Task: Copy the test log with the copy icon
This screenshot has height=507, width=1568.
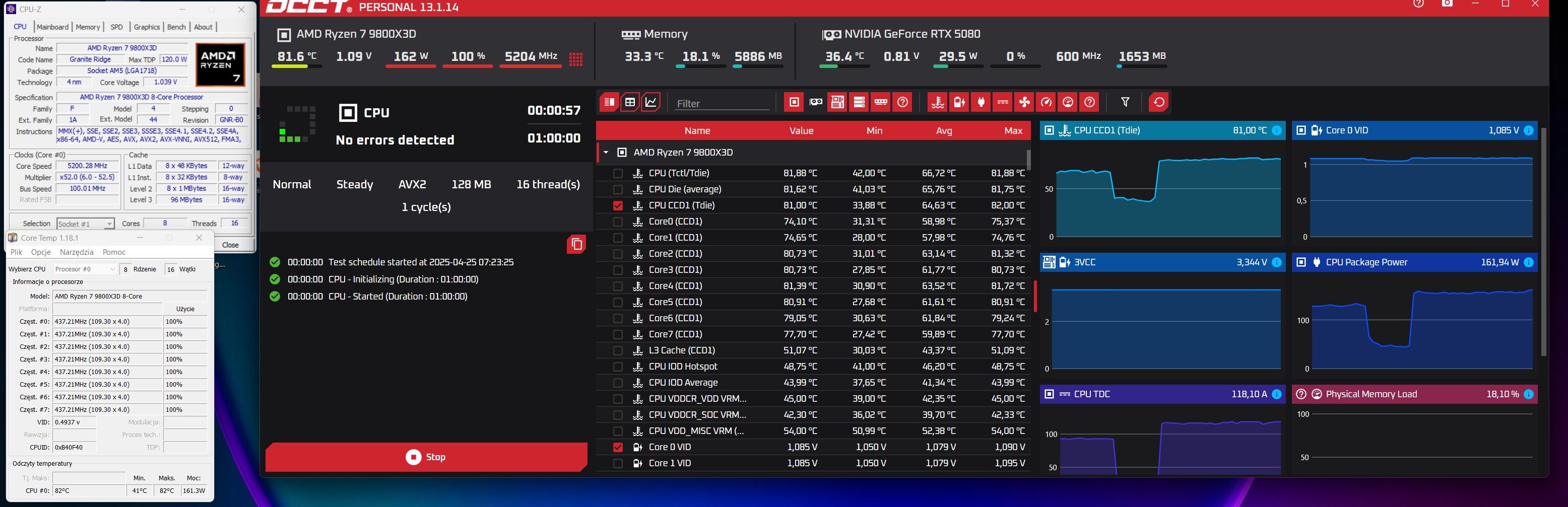Action: click(576, 244)
